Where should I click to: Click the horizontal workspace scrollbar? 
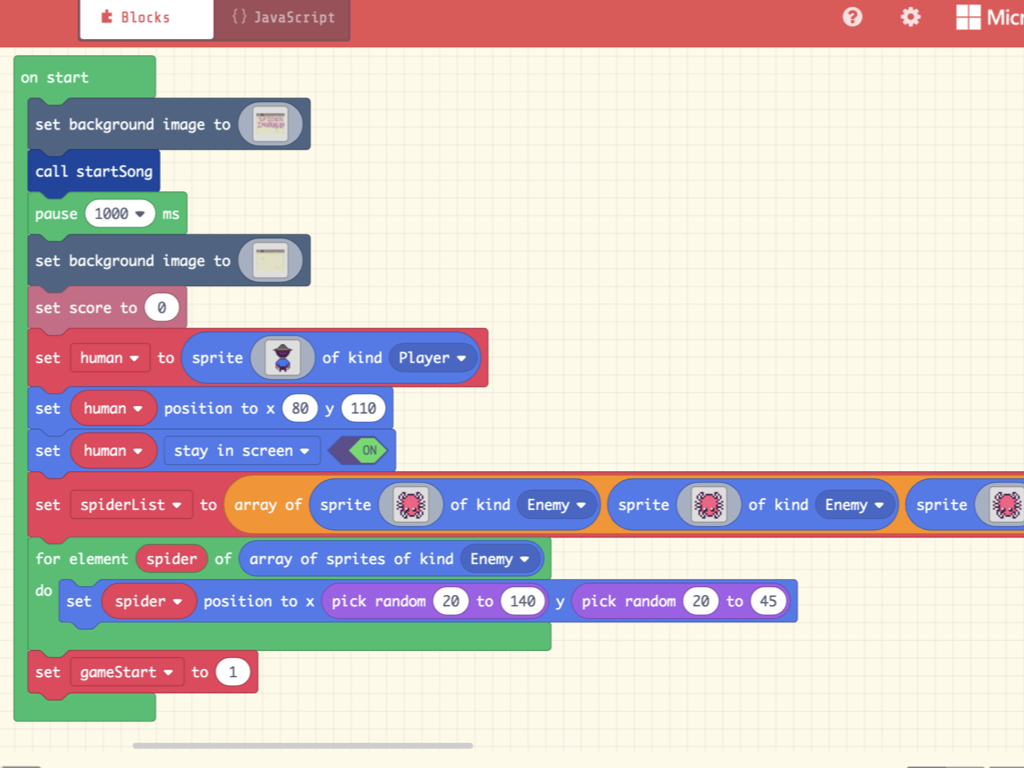point(302,745)
